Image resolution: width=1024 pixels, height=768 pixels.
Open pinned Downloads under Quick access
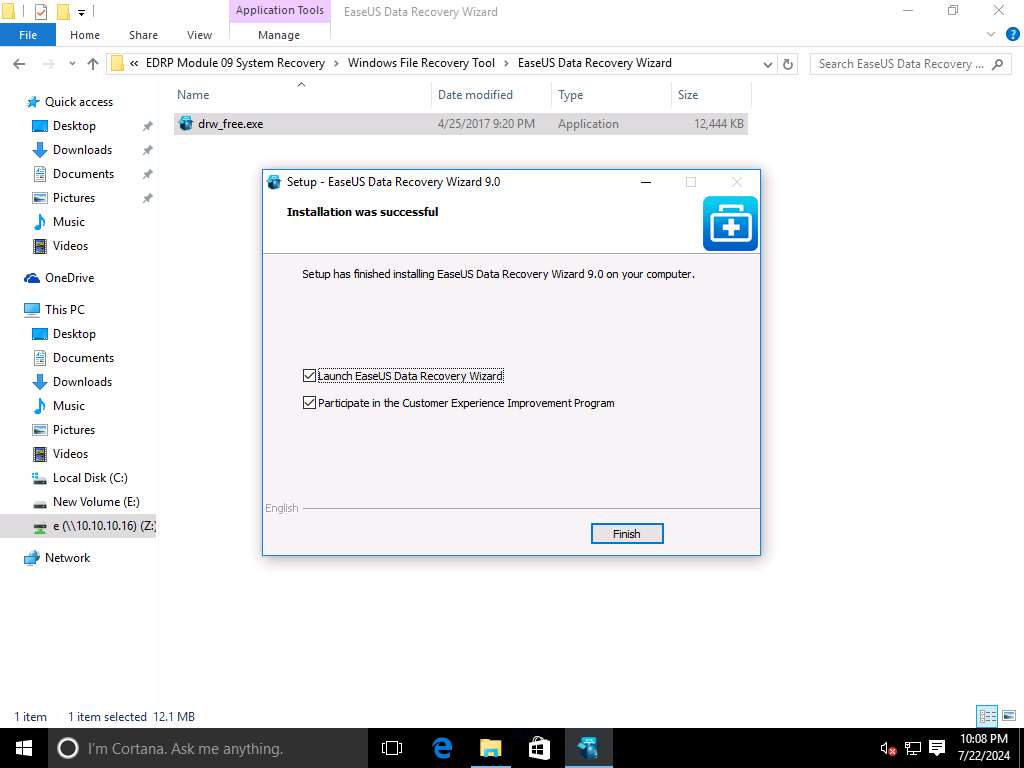82,150
